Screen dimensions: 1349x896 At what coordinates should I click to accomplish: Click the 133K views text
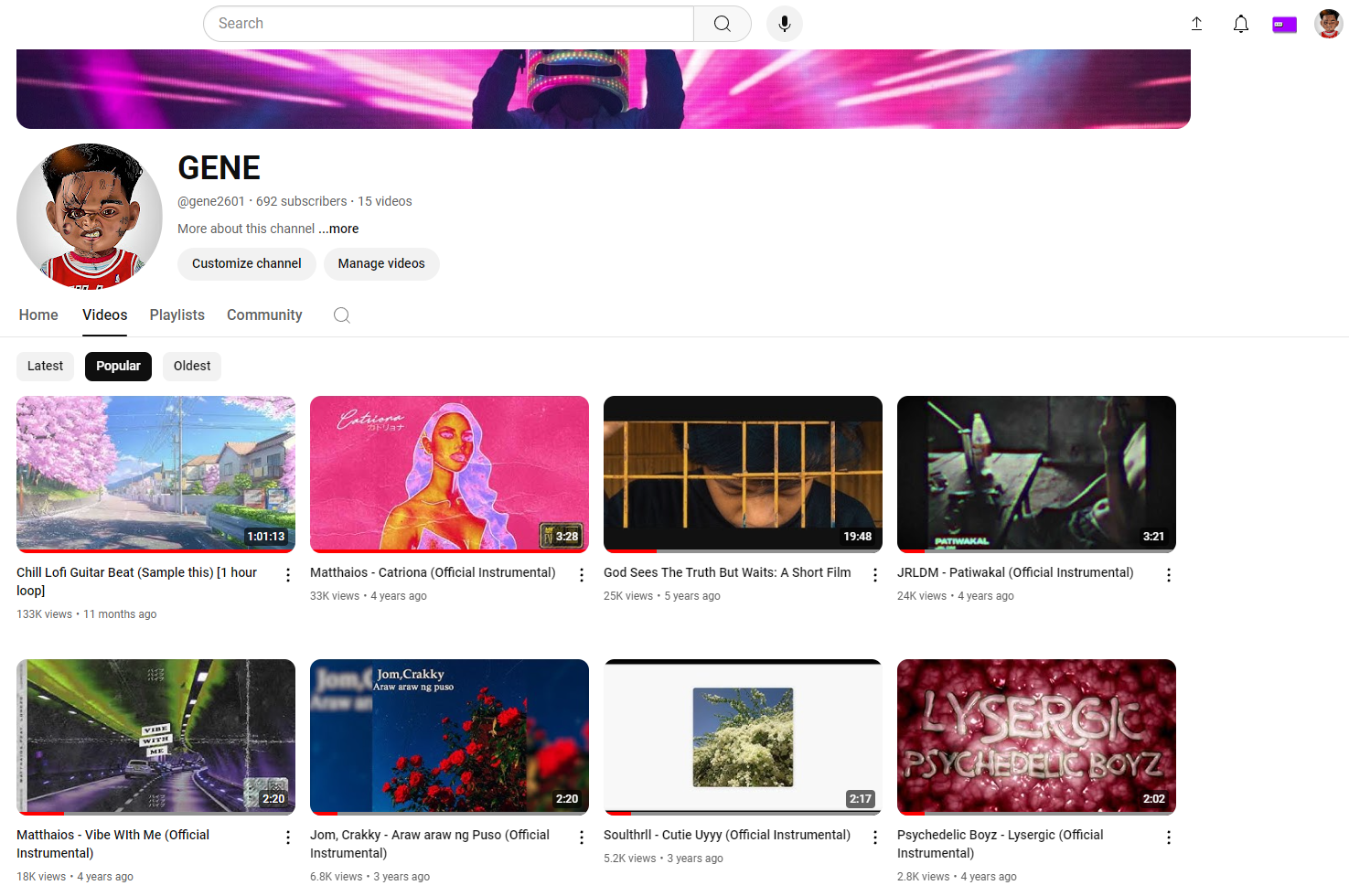[44, 615]
